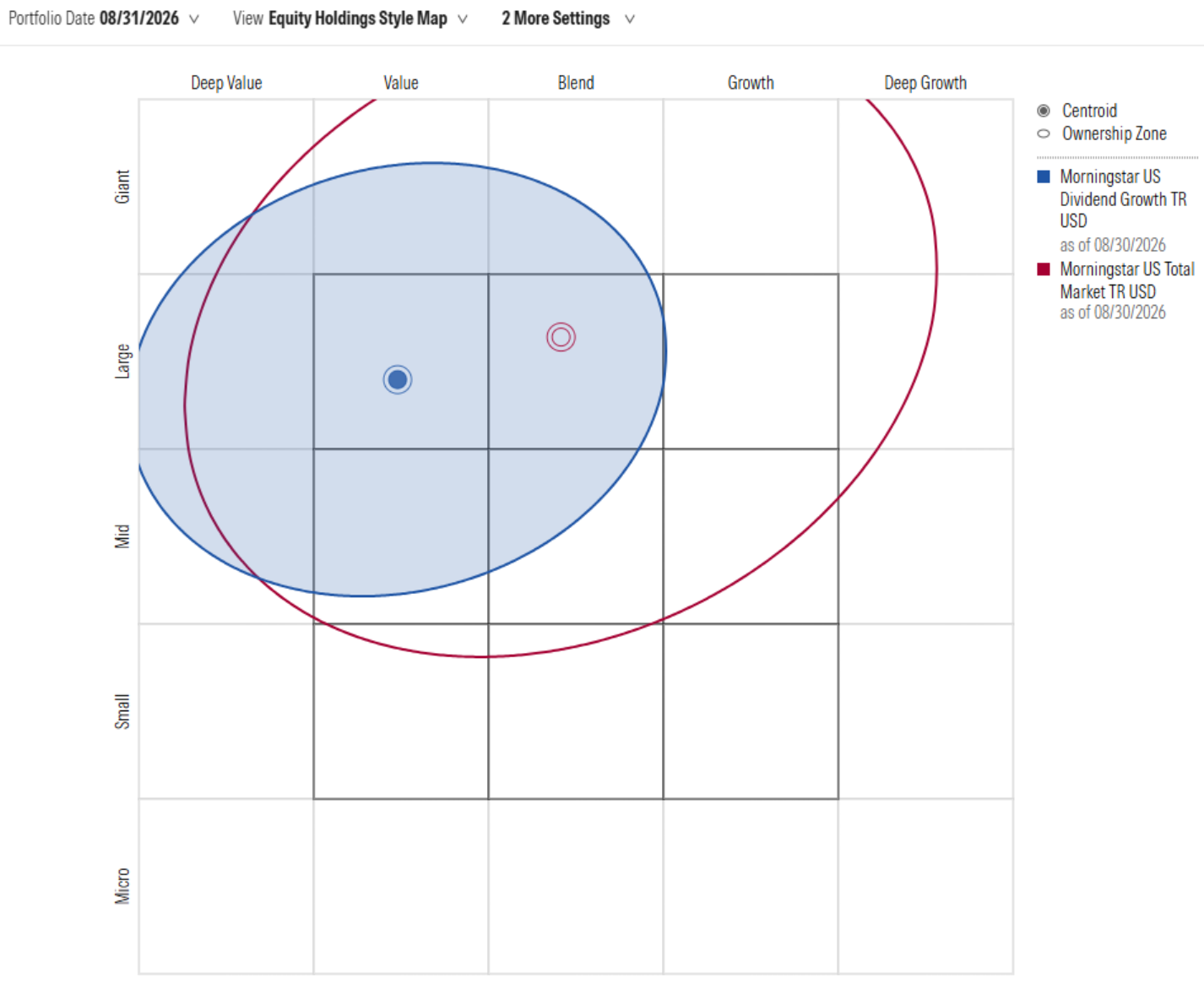Click the Mid row label
Screen dimensions: 1204x984
coord(122,536)
